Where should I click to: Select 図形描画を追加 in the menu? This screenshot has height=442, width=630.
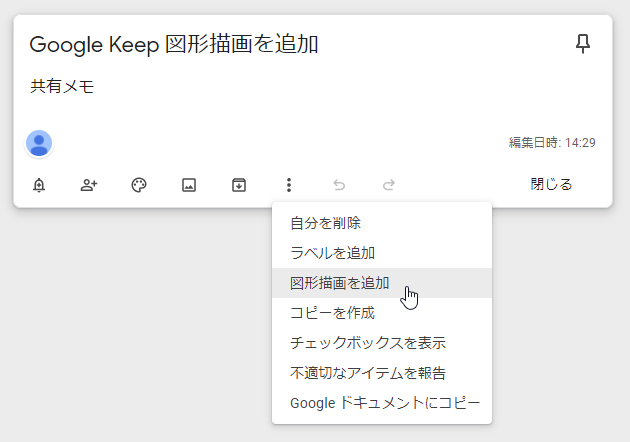pos(382,283)
